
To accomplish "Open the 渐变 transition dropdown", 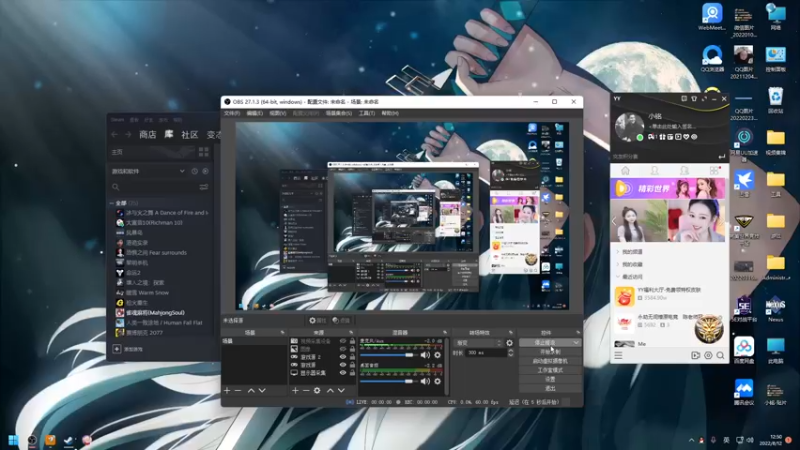I will click(478, 343).
